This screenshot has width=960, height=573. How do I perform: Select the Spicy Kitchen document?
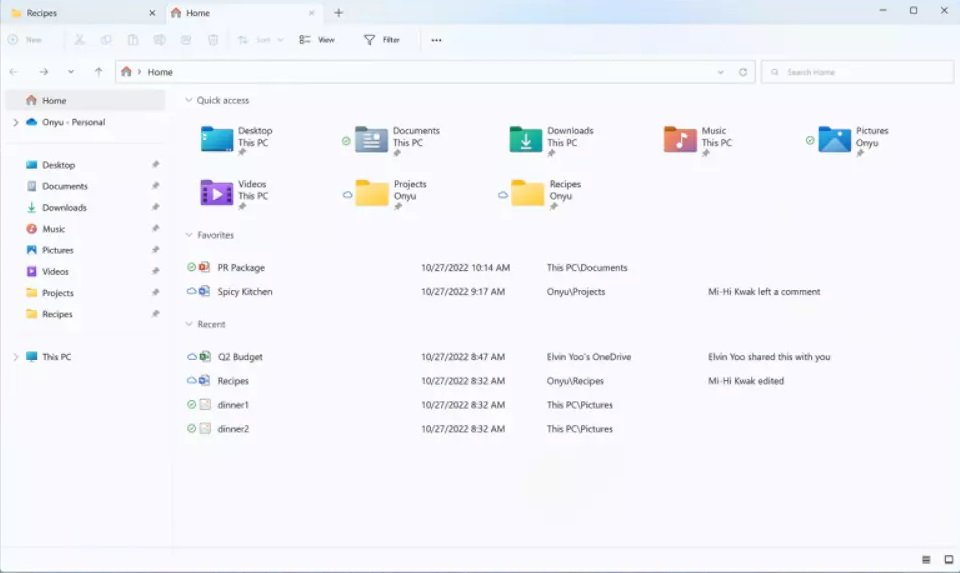244,291
